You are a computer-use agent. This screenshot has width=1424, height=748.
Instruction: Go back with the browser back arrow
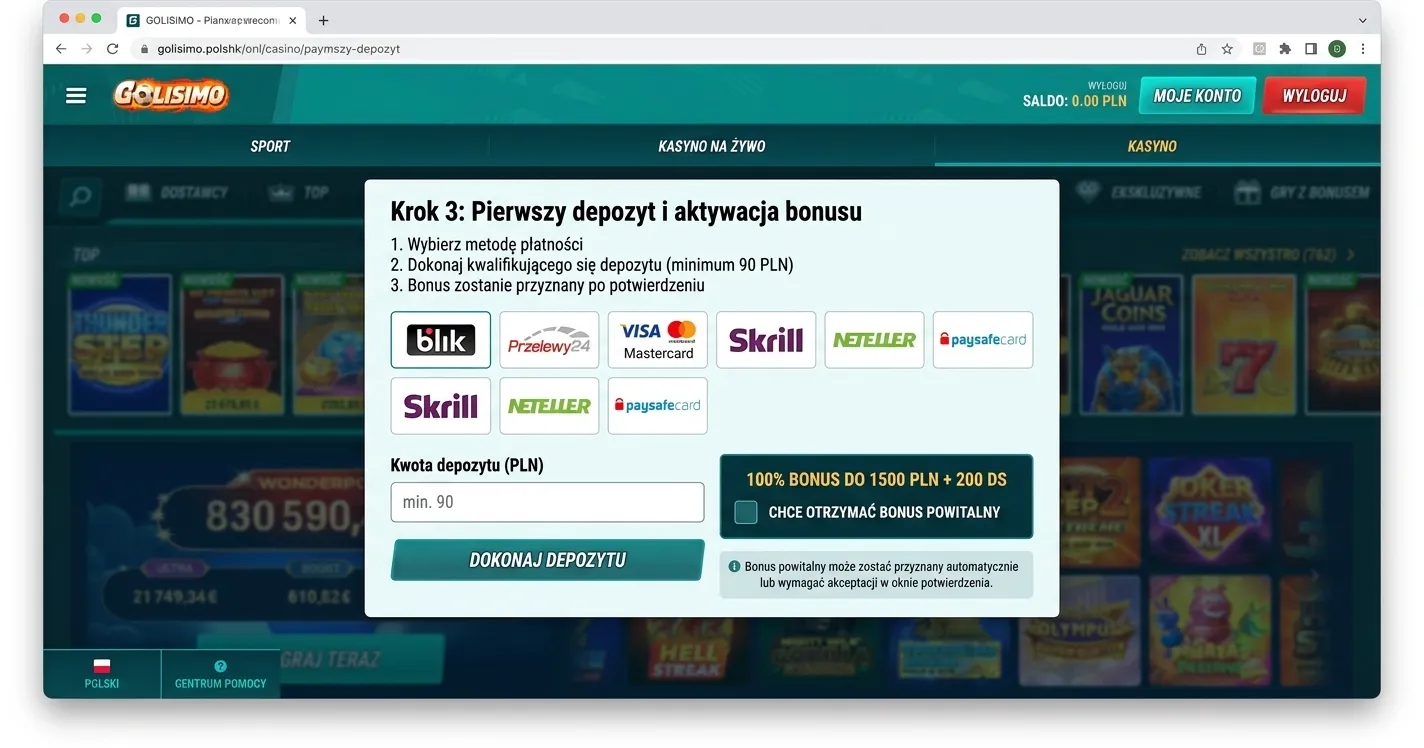pyautogui.click(x=61, y=48)
